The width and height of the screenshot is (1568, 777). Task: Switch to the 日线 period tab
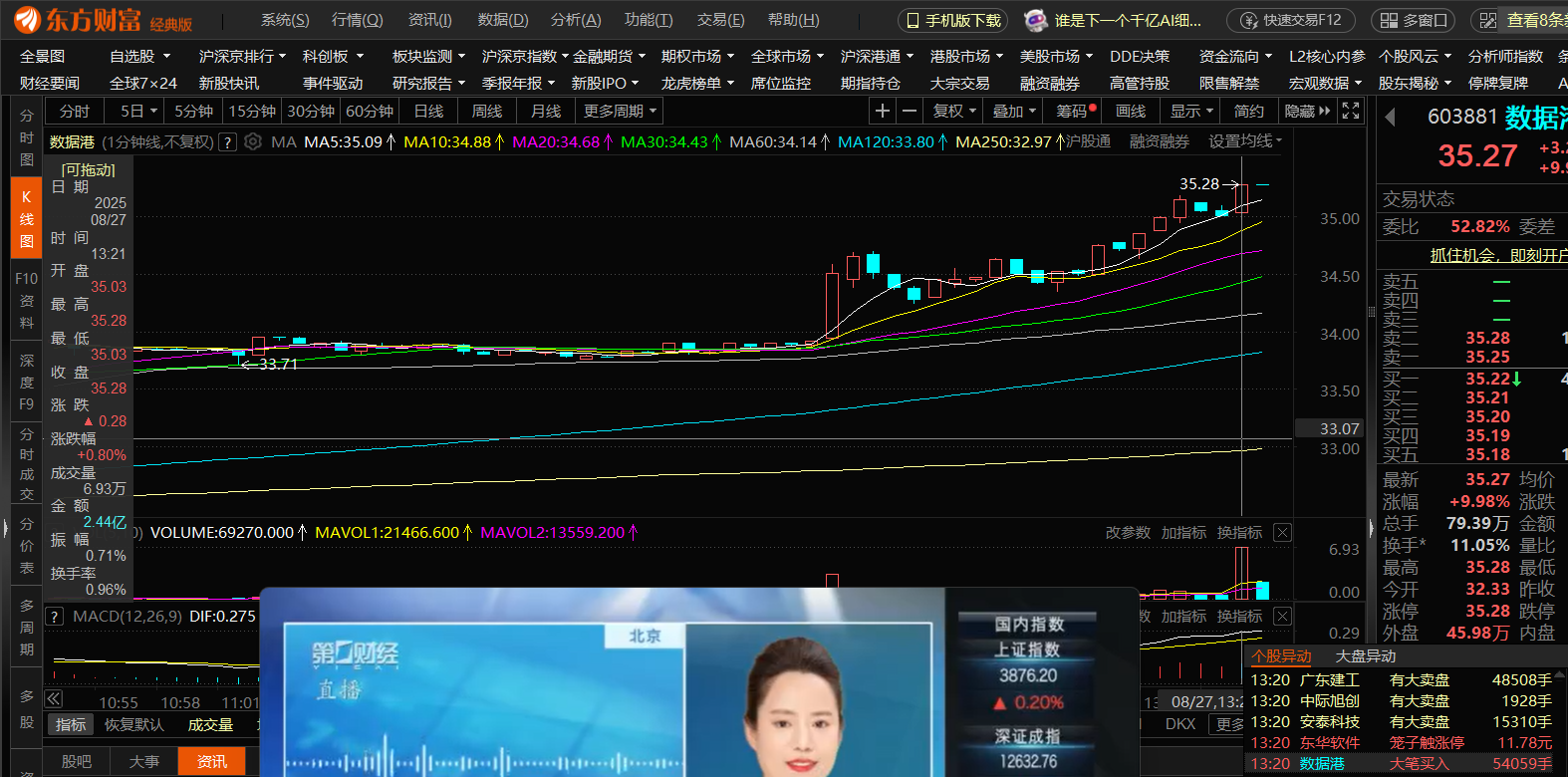(x=428, y=111)
